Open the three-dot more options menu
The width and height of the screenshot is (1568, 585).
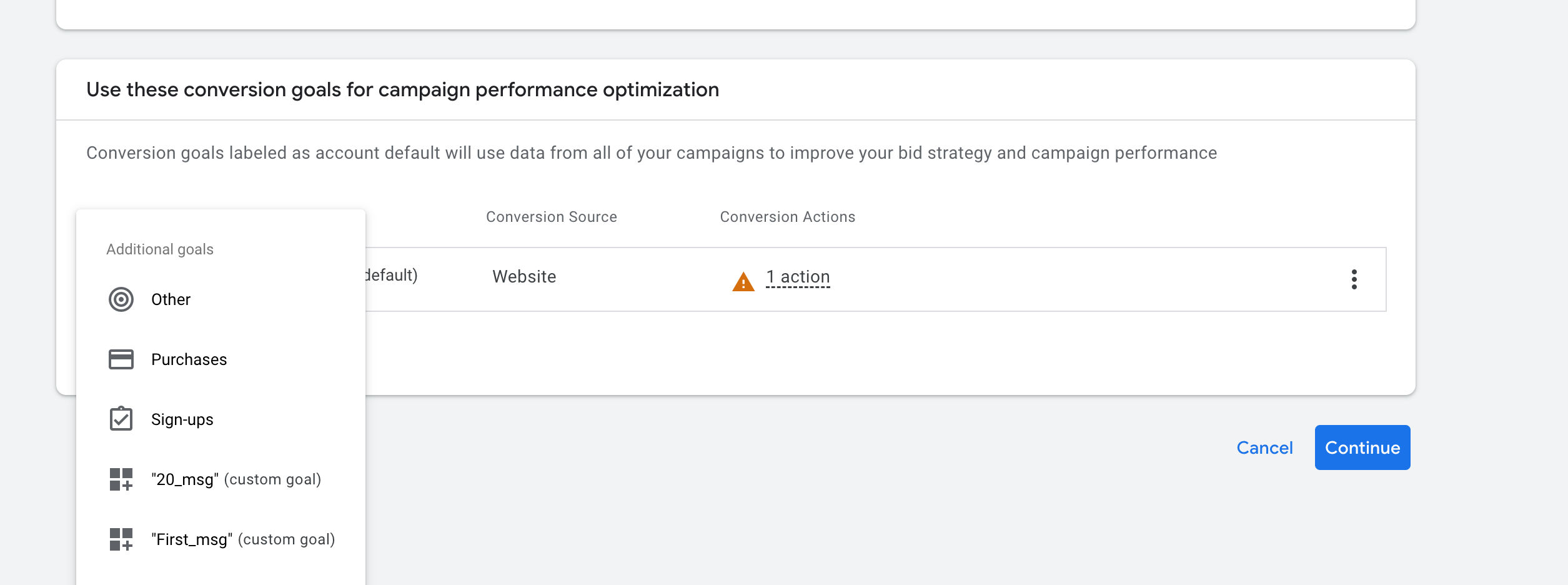pyautogui.click(x=1354, y=279)
